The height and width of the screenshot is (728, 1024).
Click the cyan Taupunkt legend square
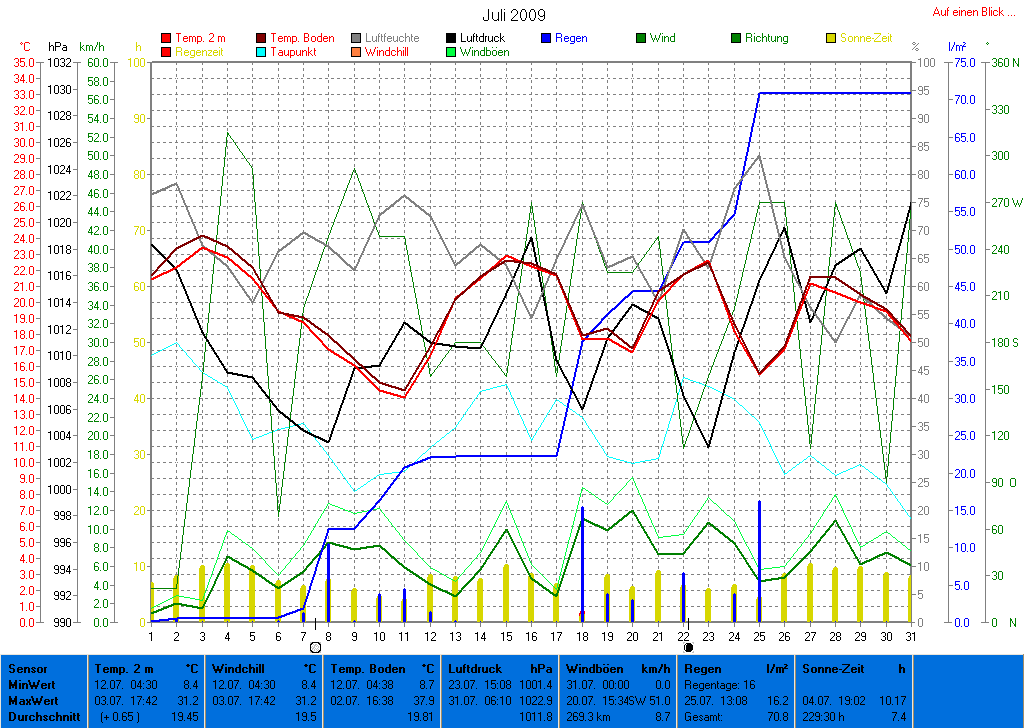(x=262, y=51)
